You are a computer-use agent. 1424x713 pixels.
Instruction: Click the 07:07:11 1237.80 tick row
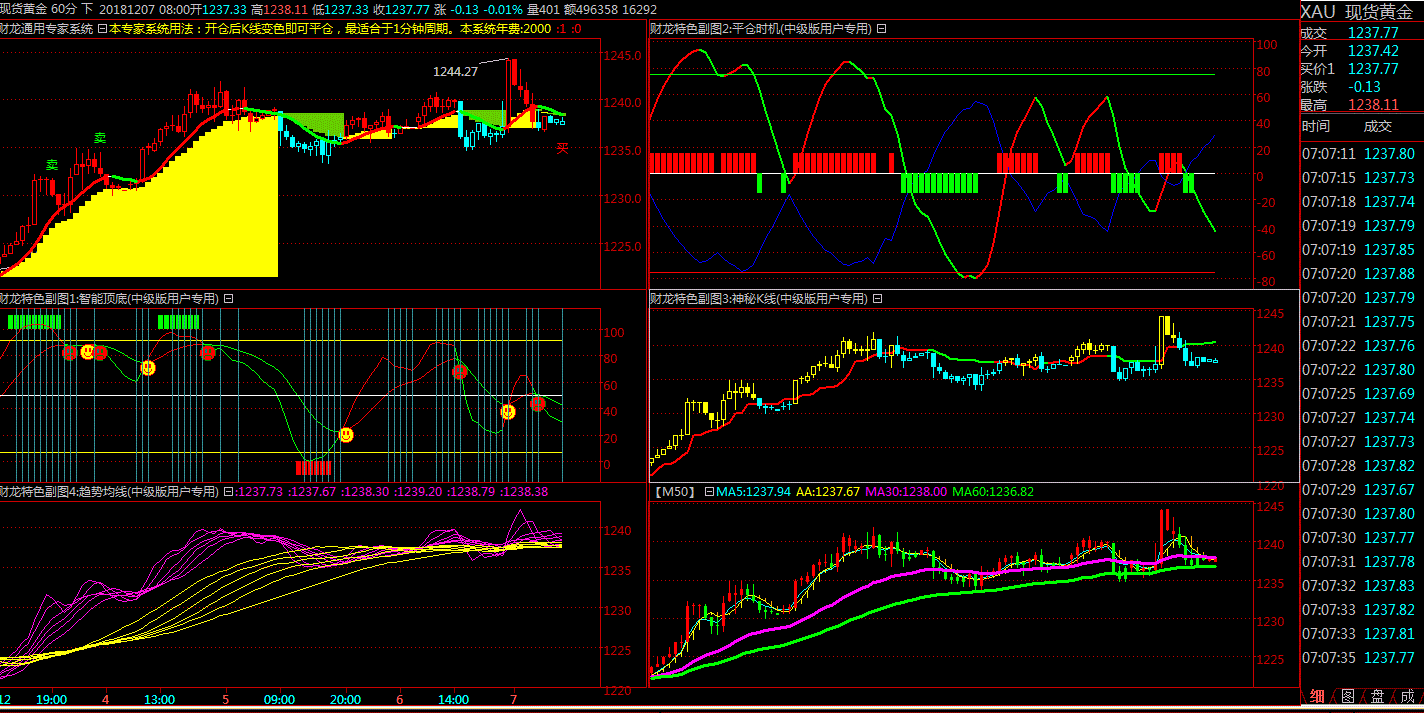click(1361, 154)
